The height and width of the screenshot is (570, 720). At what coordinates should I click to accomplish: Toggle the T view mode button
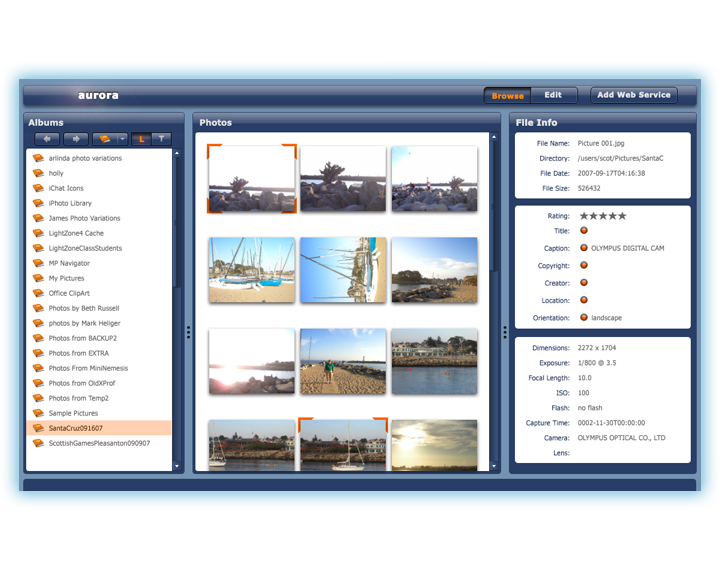(x=161, y=139)
